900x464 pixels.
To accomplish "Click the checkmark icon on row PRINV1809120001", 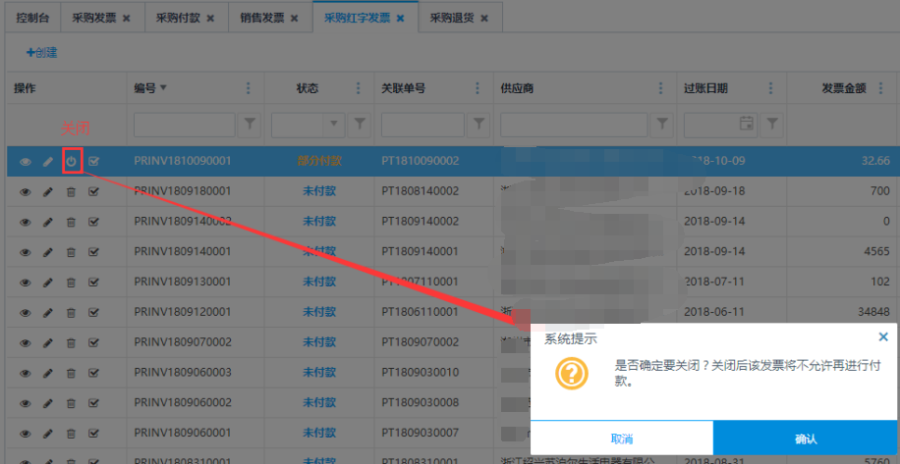I will (x=93, y=311).
